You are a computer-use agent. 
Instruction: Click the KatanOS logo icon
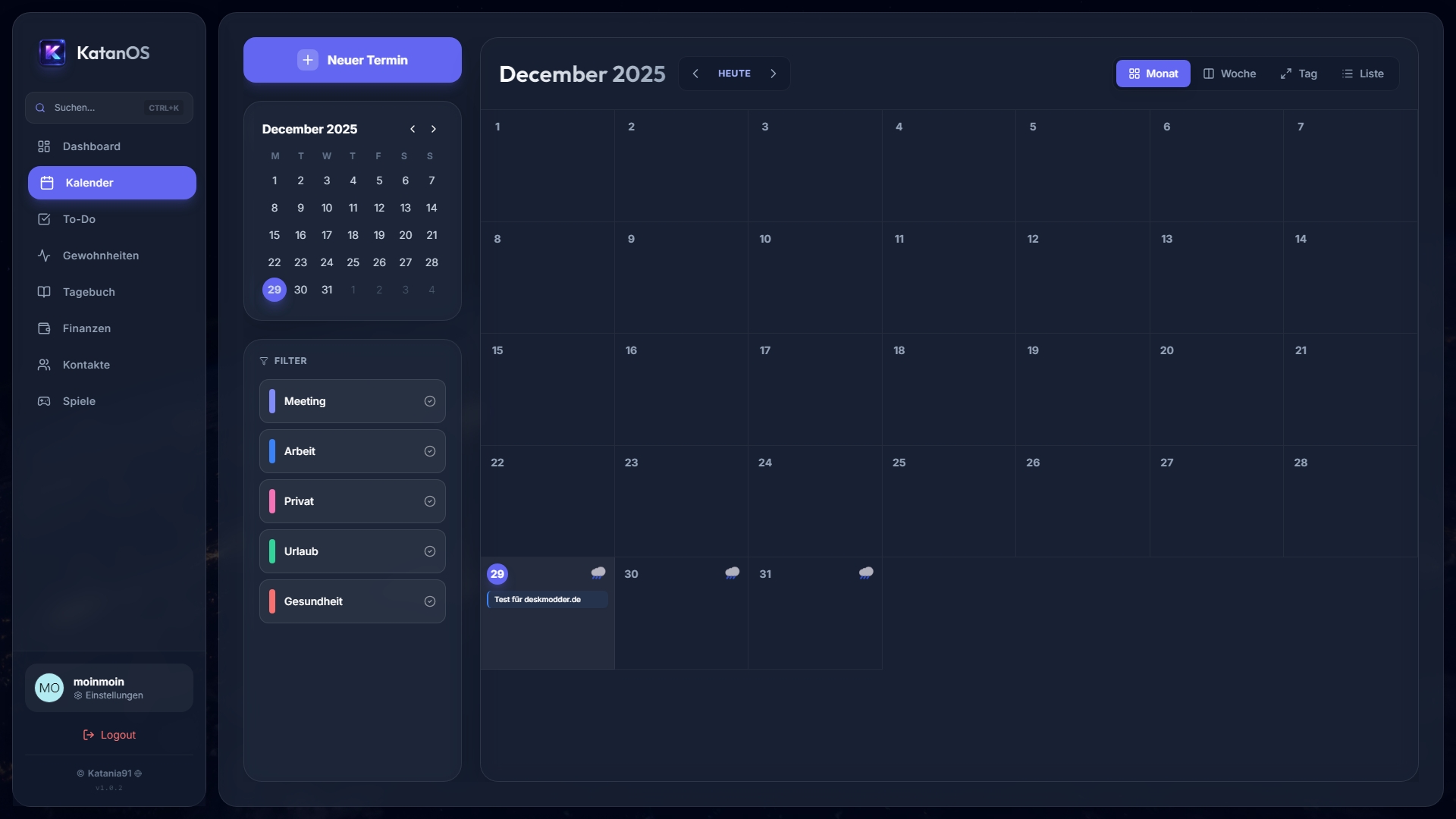52,52
